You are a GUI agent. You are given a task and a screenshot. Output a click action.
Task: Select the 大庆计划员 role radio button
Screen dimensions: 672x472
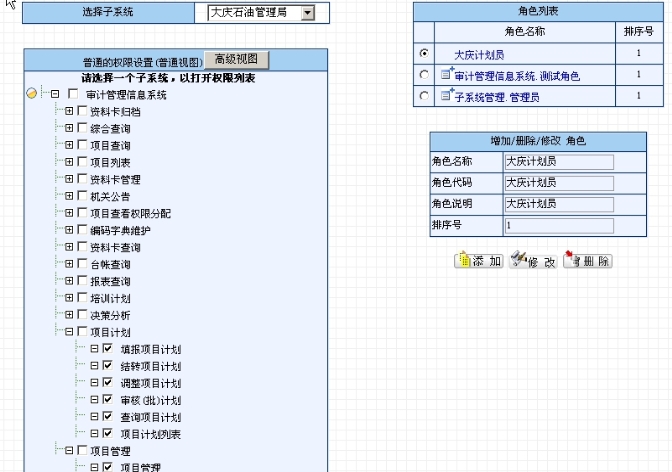[425, 54]
